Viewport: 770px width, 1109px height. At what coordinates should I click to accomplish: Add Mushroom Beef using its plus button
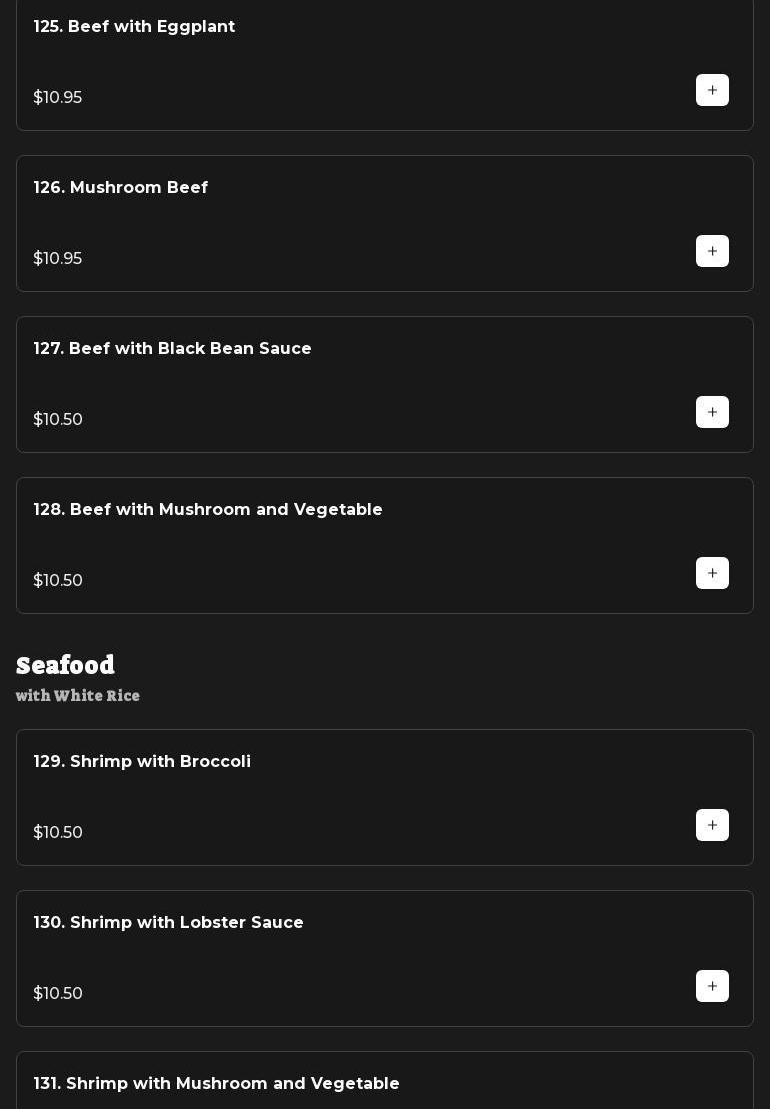(712, 251)
